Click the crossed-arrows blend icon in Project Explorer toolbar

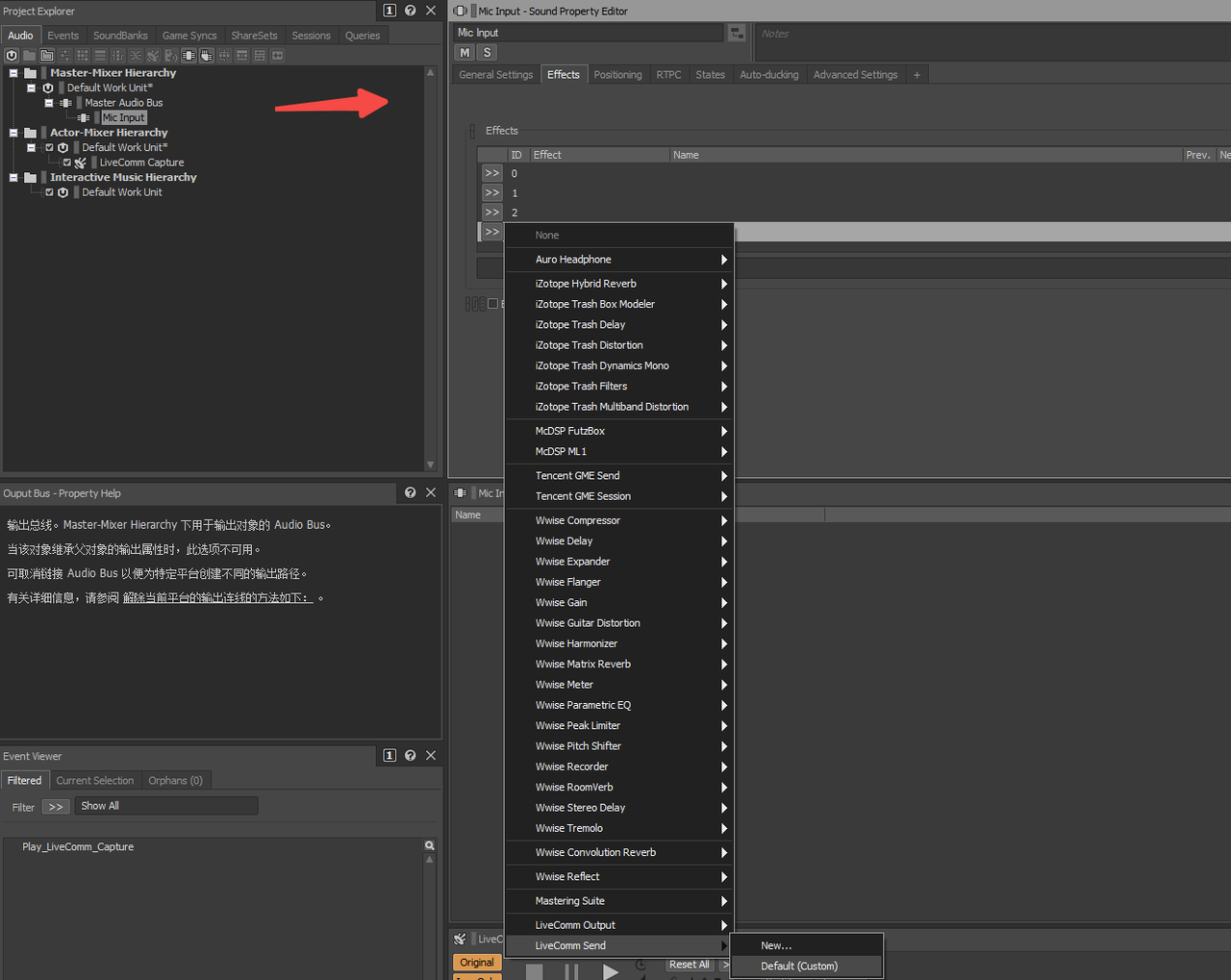coord(136,56)
